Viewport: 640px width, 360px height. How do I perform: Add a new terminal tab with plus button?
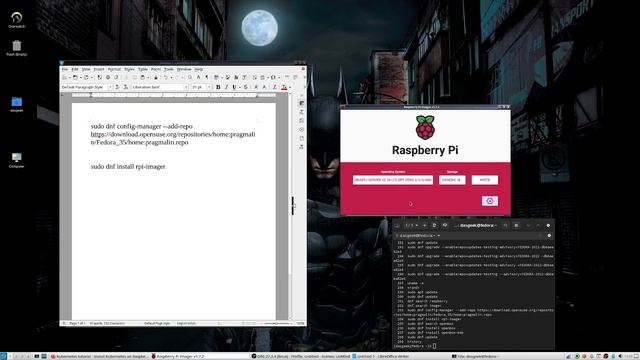(424, 225)
